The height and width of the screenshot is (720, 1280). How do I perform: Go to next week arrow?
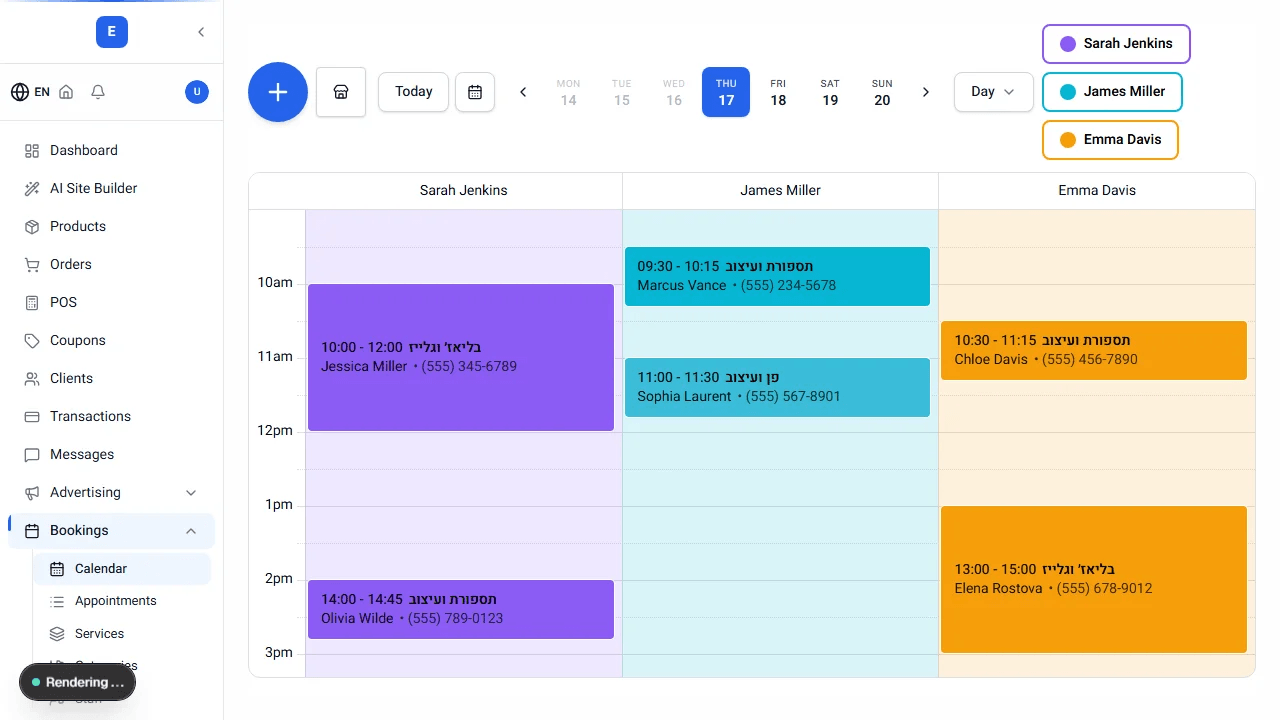[926, 92]
